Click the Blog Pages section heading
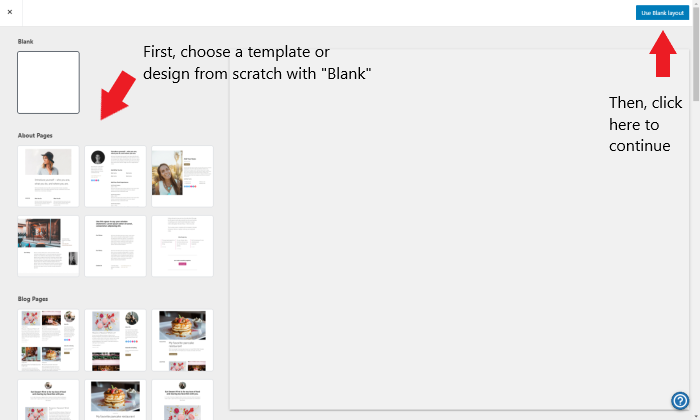The image size is (700, 420). pos(33,299)
